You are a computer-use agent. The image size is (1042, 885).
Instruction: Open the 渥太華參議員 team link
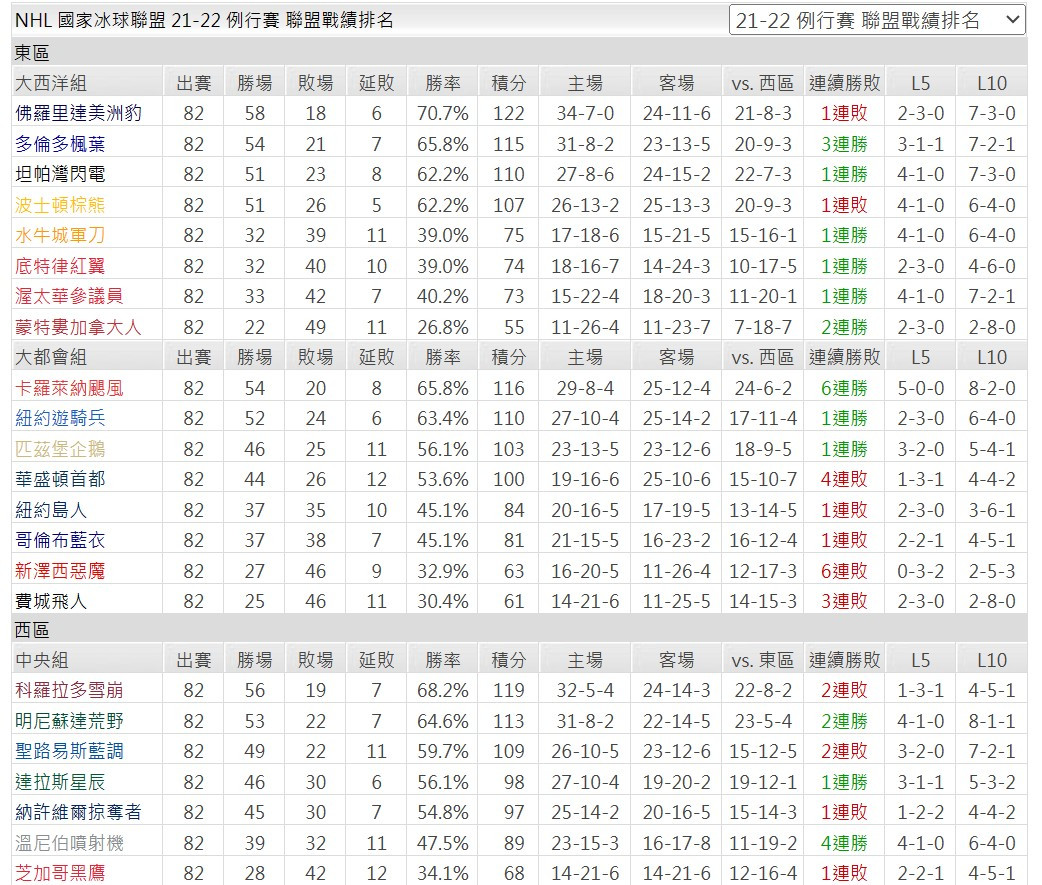tap(69, 296)
